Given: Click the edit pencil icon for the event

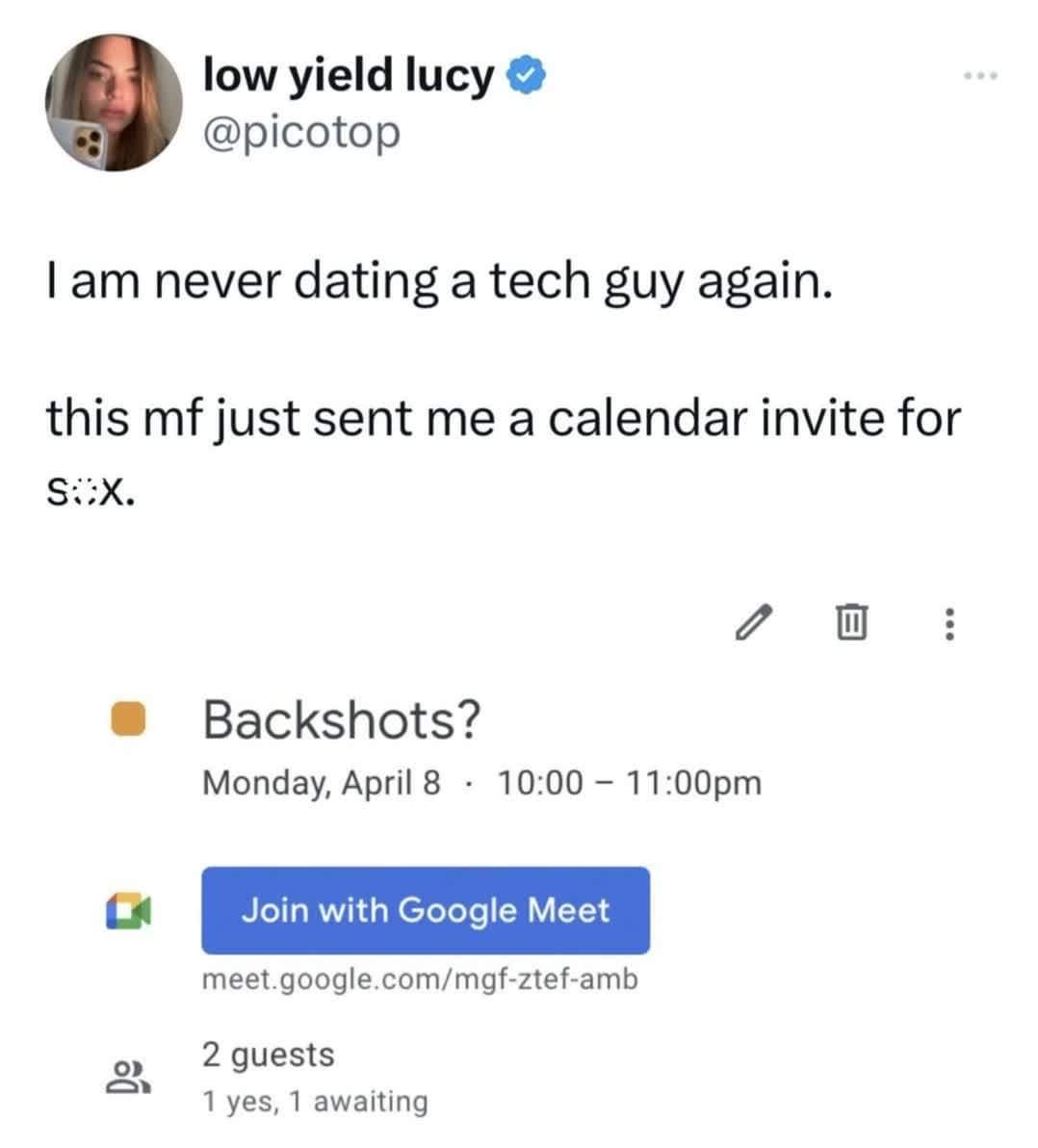Looking at the screenshot, I should (754, 622).
